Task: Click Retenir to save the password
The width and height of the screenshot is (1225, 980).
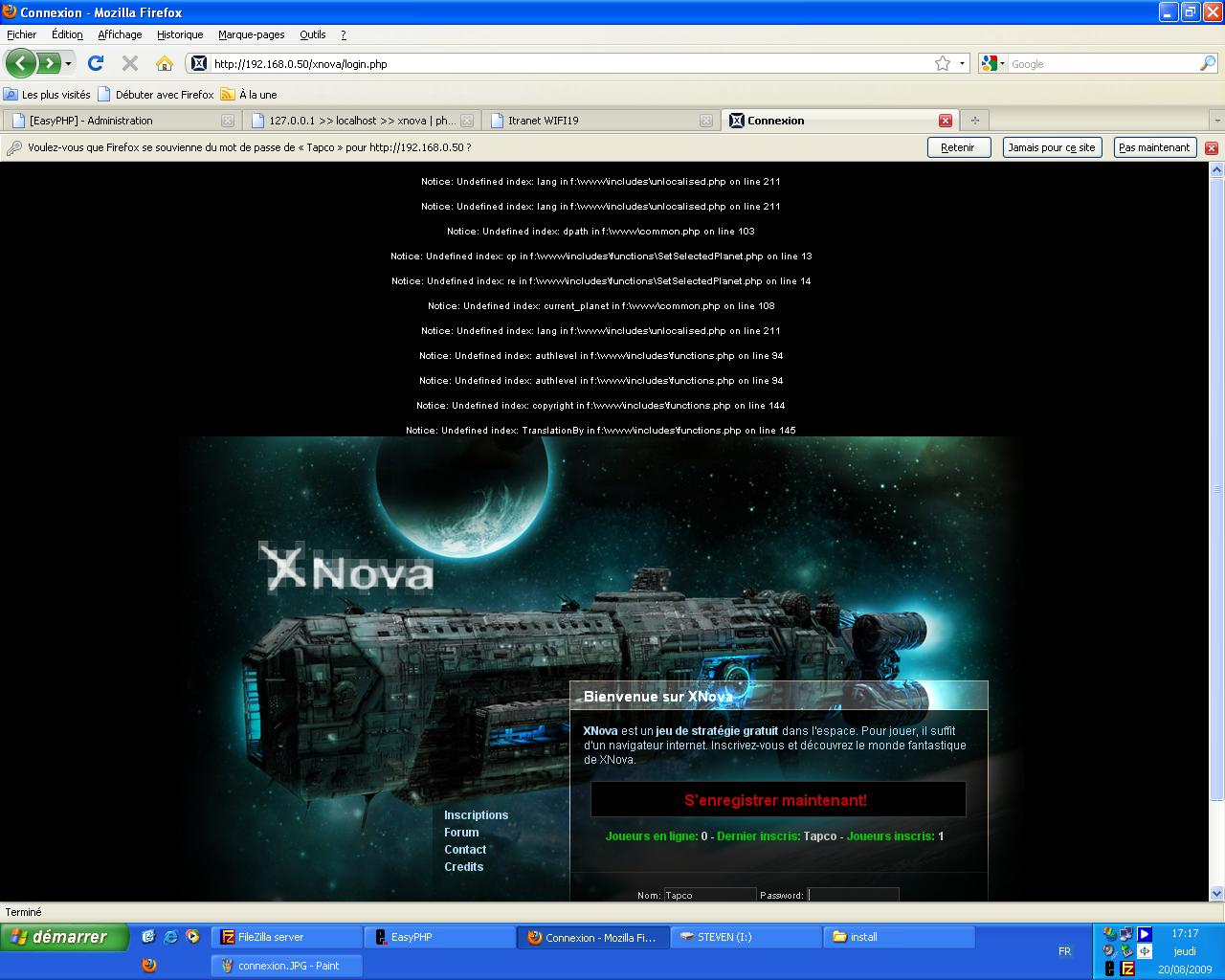Action: click(958, 147)
